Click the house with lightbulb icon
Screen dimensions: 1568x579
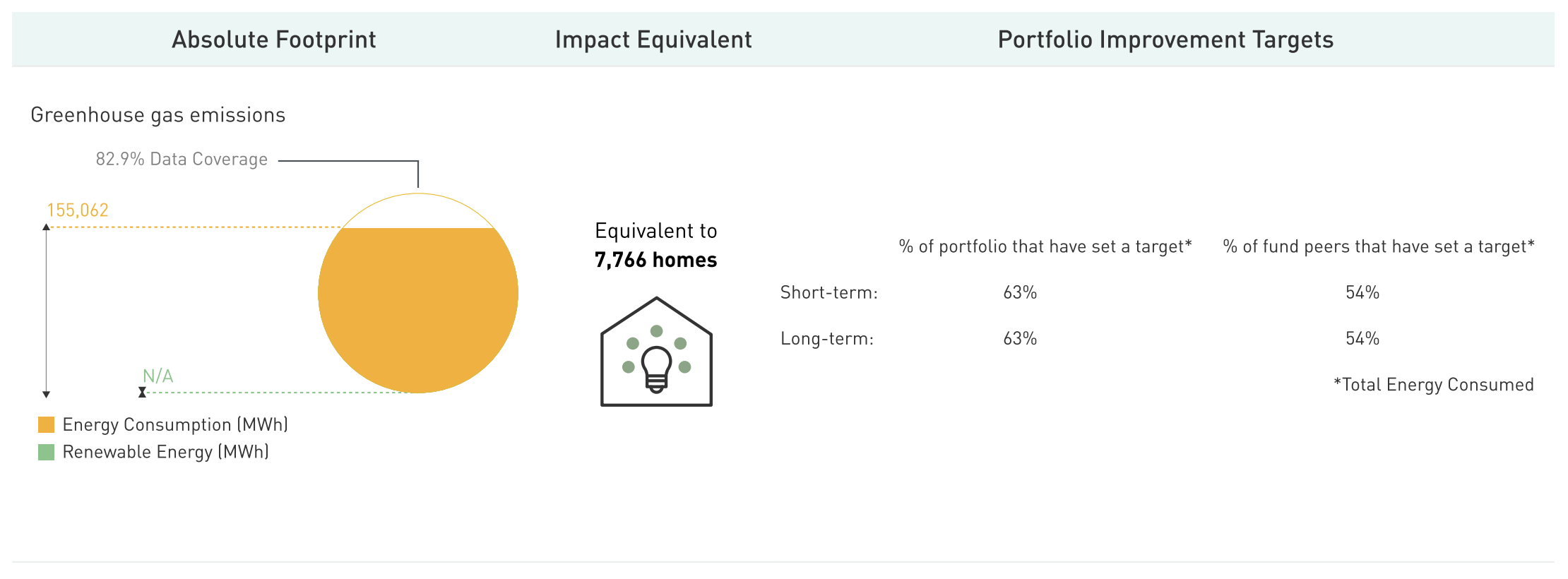(656, 352)
